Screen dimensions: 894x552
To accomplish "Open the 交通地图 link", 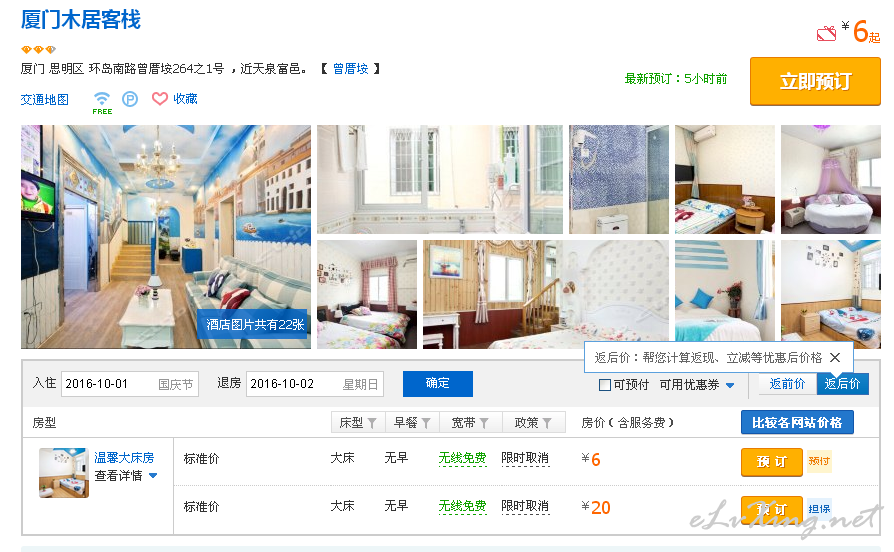I will click(44, 100).
